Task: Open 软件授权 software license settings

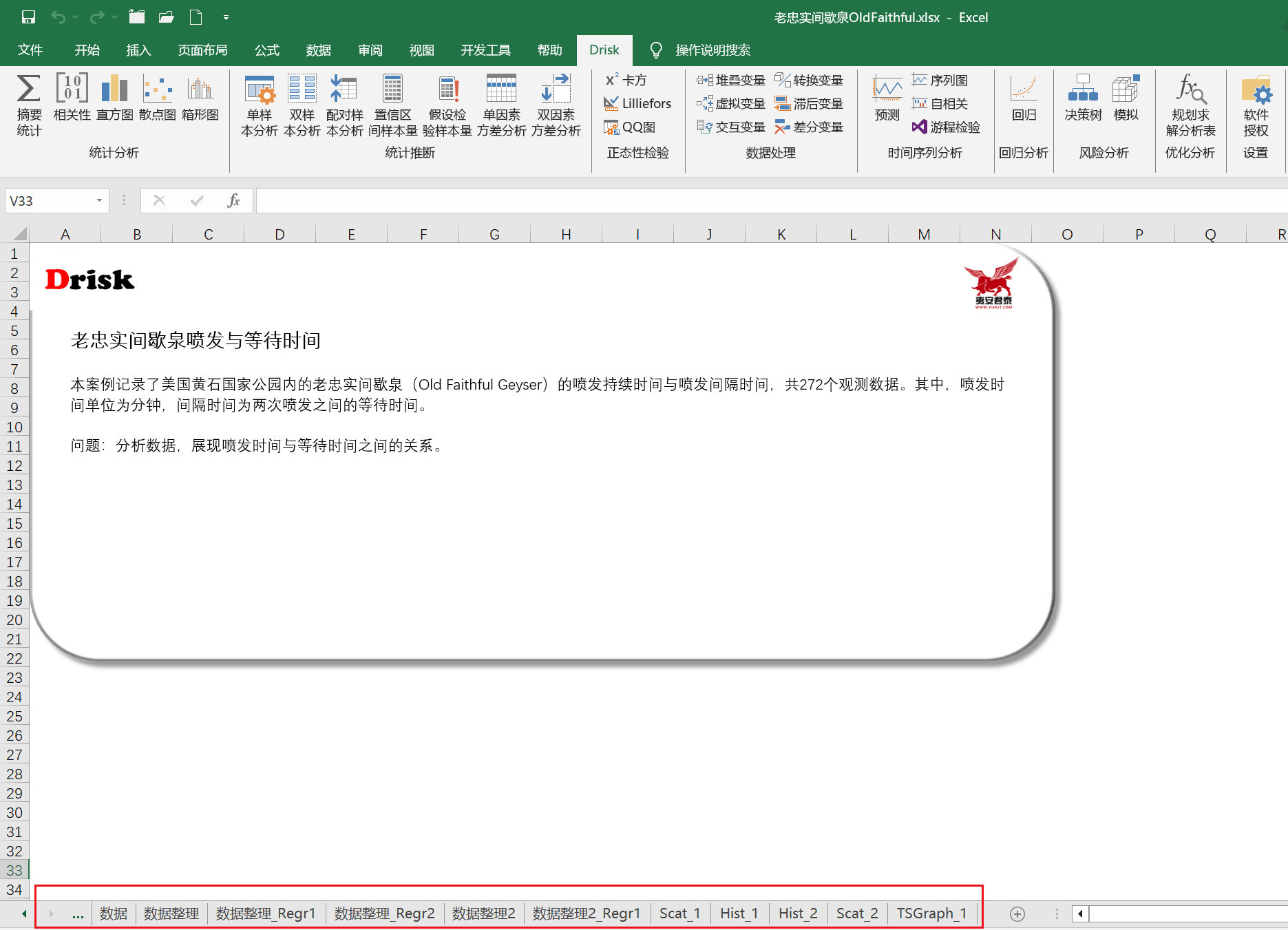Action: pos(1256,105)
